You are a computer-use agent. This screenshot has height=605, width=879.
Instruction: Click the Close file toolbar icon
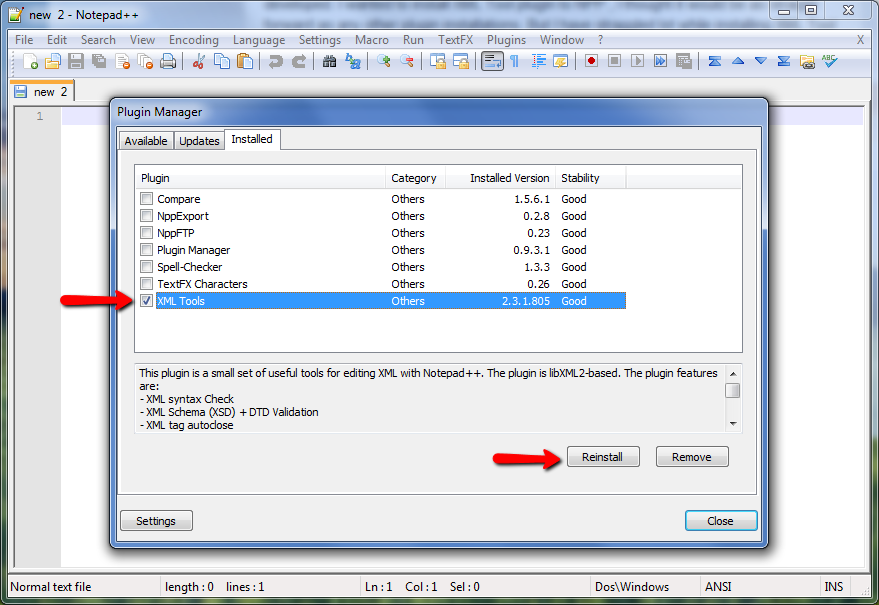(122, 61)
